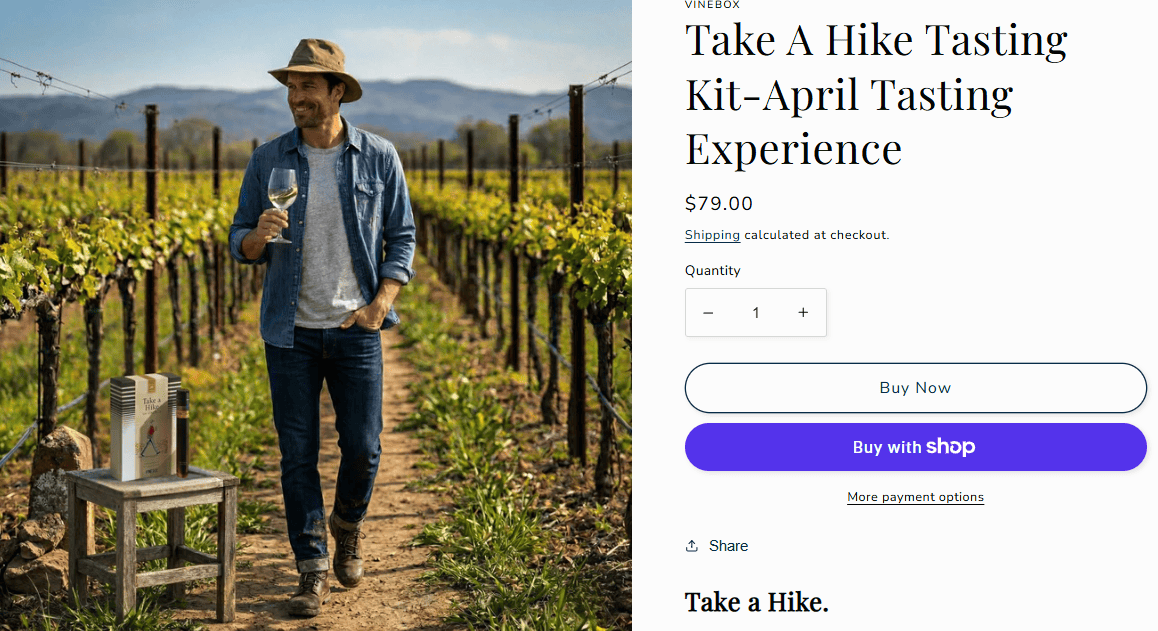Click the Buy with Shop button

[x=915, y=447]
